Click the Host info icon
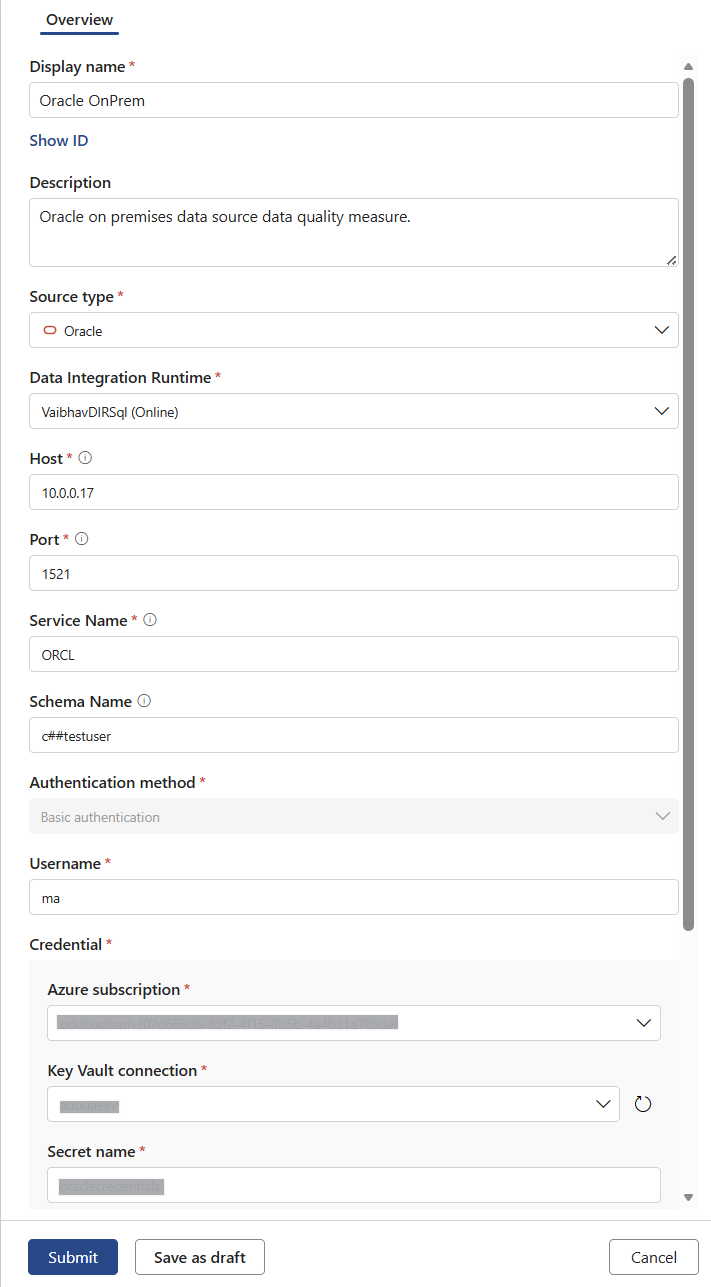This screenshot has height=1287, width=711. [x=85, y=458]
